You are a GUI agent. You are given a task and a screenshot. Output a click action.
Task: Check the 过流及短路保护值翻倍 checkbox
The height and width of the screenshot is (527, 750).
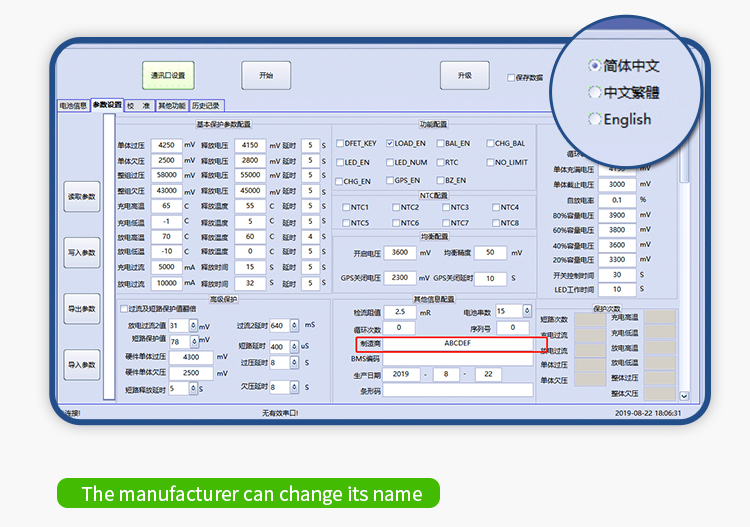[124, 309]
